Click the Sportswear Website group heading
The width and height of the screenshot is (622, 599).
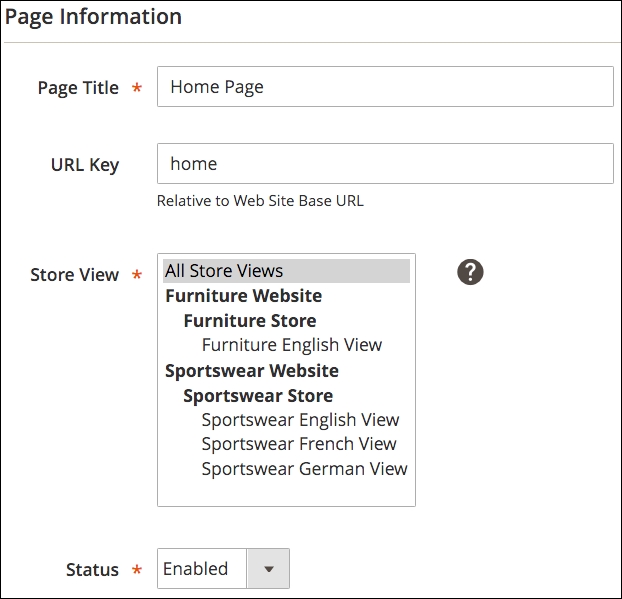click(x=252, y=371)
